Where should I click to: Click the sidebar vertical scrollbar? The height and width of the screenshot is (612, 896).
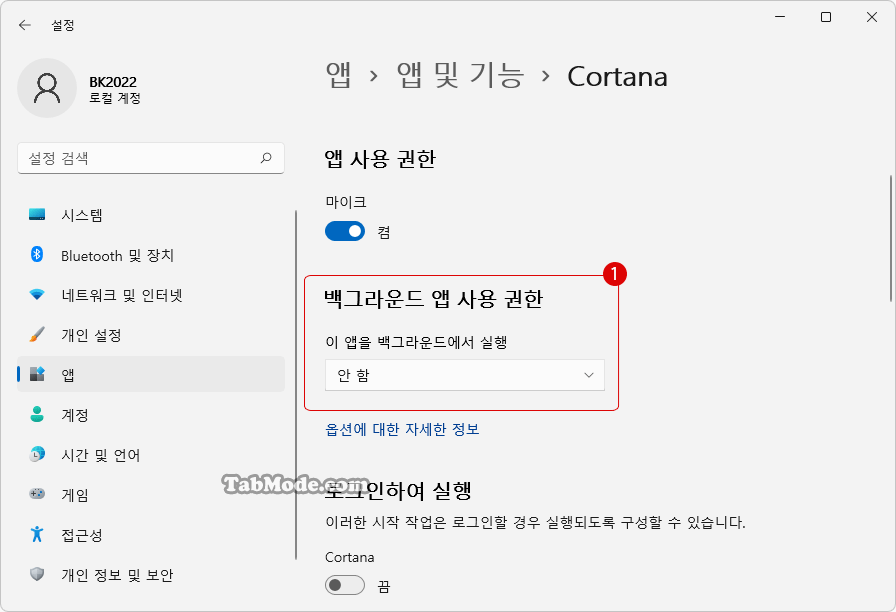pos(296,385)
